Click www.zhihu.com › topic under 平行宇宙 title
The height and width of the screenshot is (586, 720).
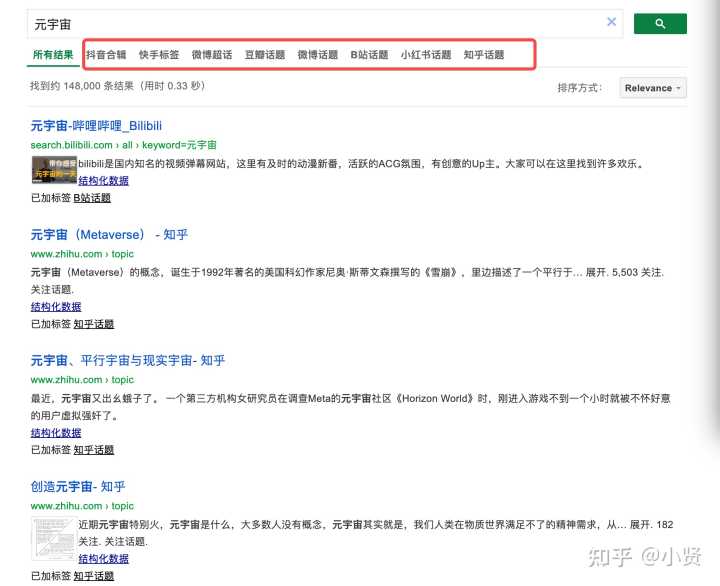pos(82,379)
